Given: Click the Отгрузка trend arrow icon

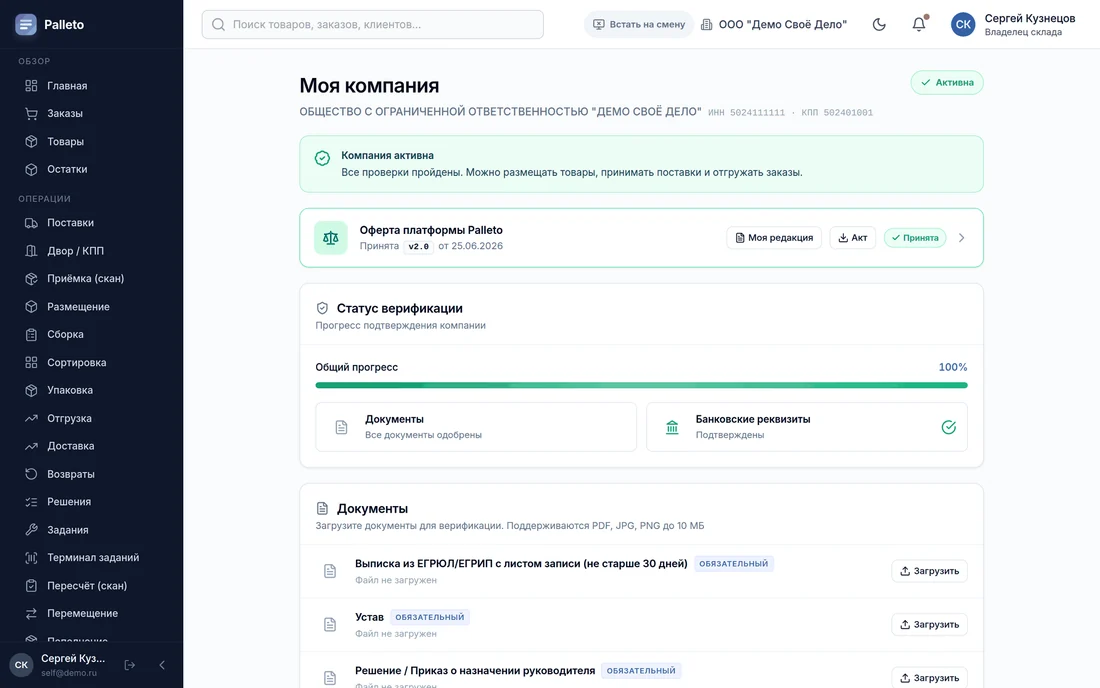Looking at the screenshot, I should tap(31, 418).
